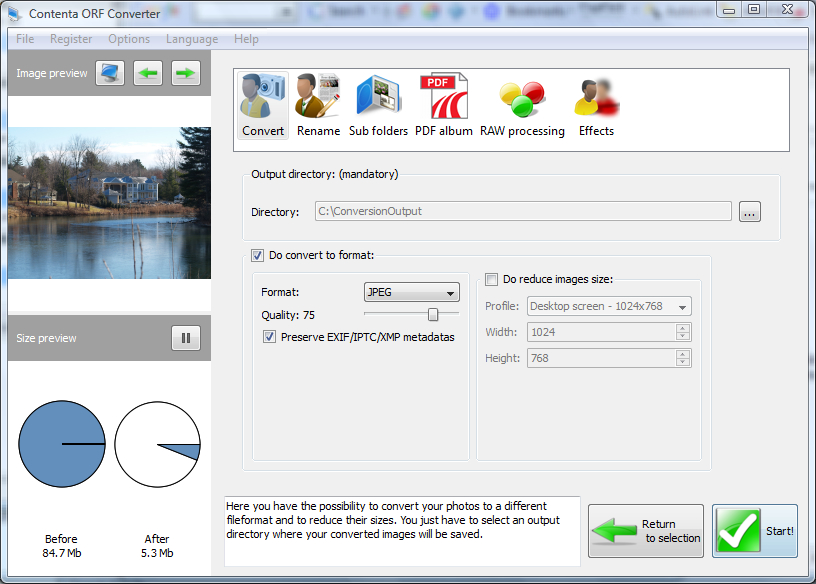Click the After size pie chart
Screen dimensions: 816x584
coord(157,444)
